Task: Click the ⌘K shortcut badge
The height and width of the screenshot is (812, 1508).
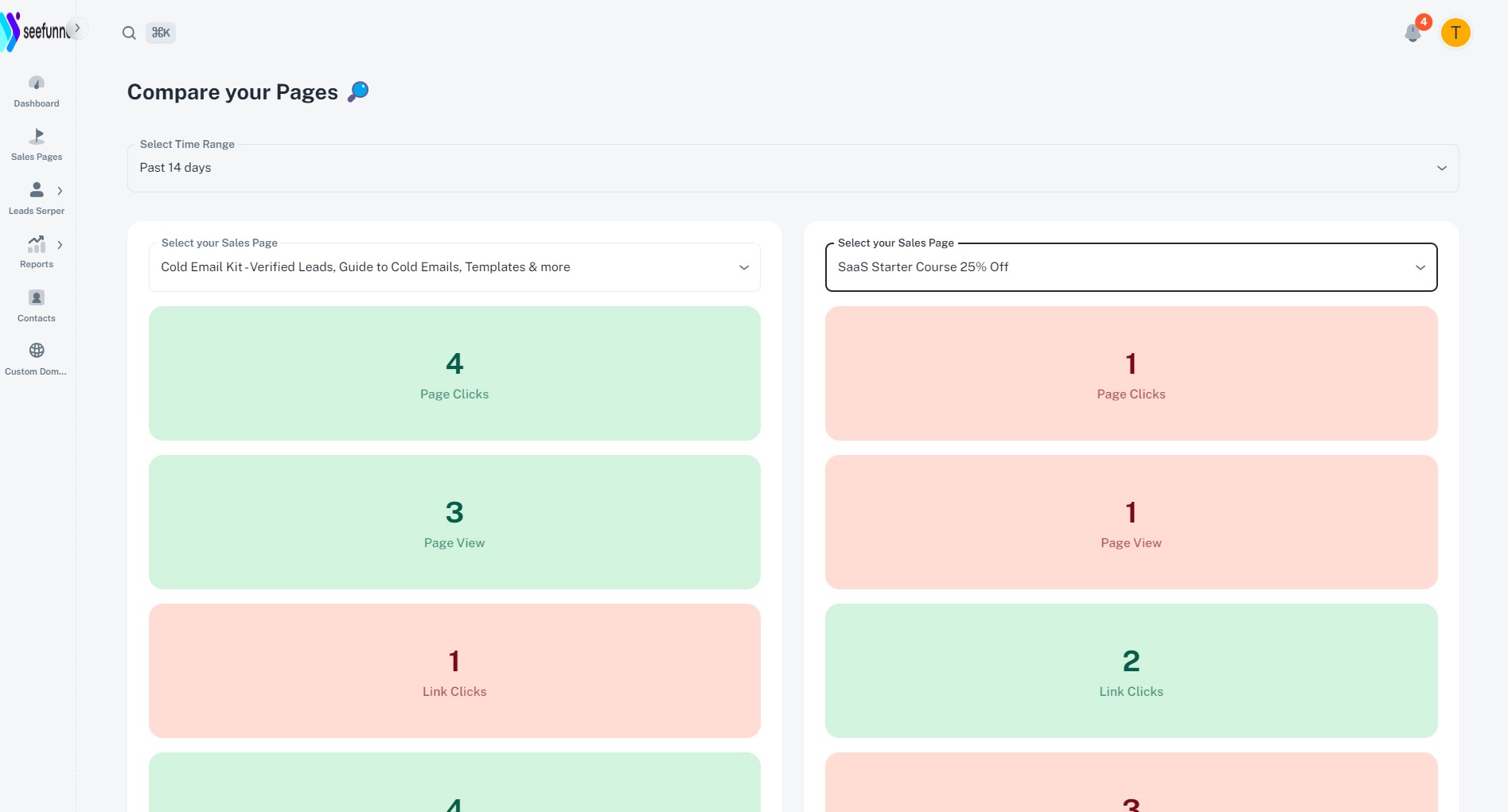Action: point(161,33)
